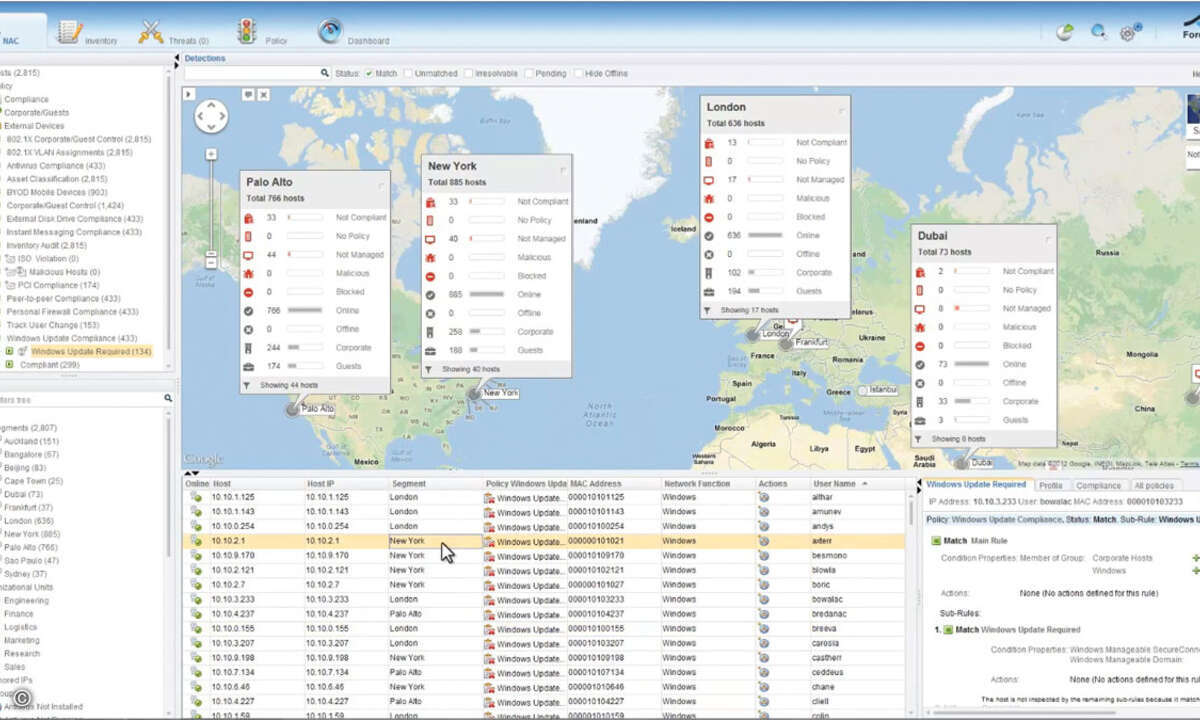Sort by Network Function column header

(x=707, y=483)
